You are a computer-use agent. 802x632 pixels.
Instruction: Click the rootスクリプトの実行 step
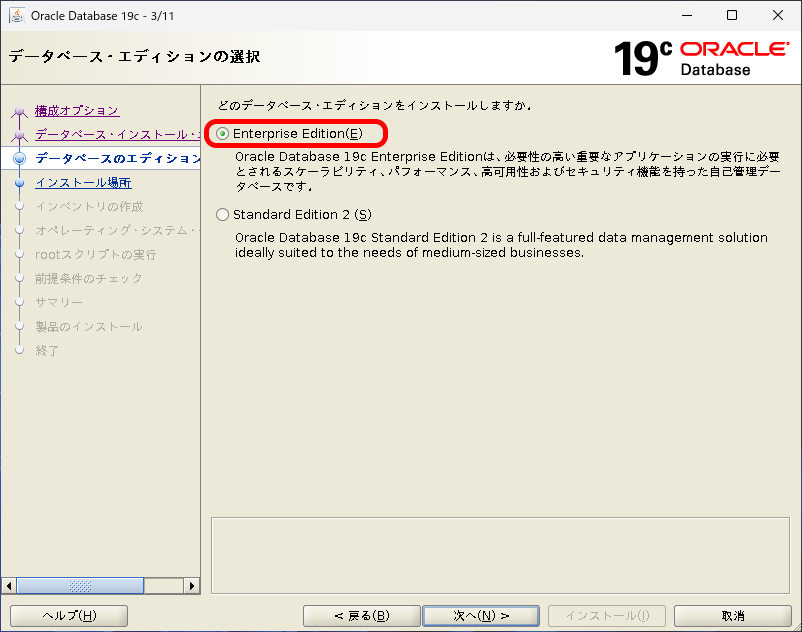[x=96, y=255]
